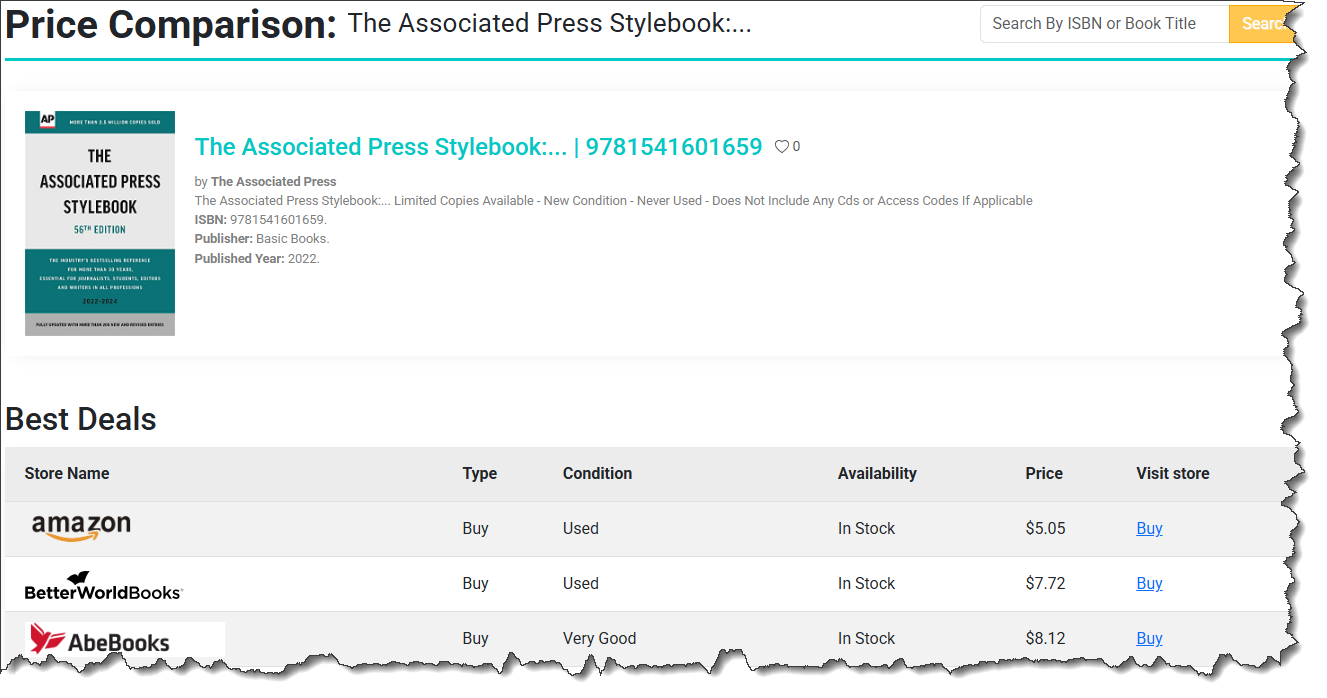Screen dimensions: 1327x698
Task: Focus the Search By ISBN or Book Title field
Action: point(1104,24)
